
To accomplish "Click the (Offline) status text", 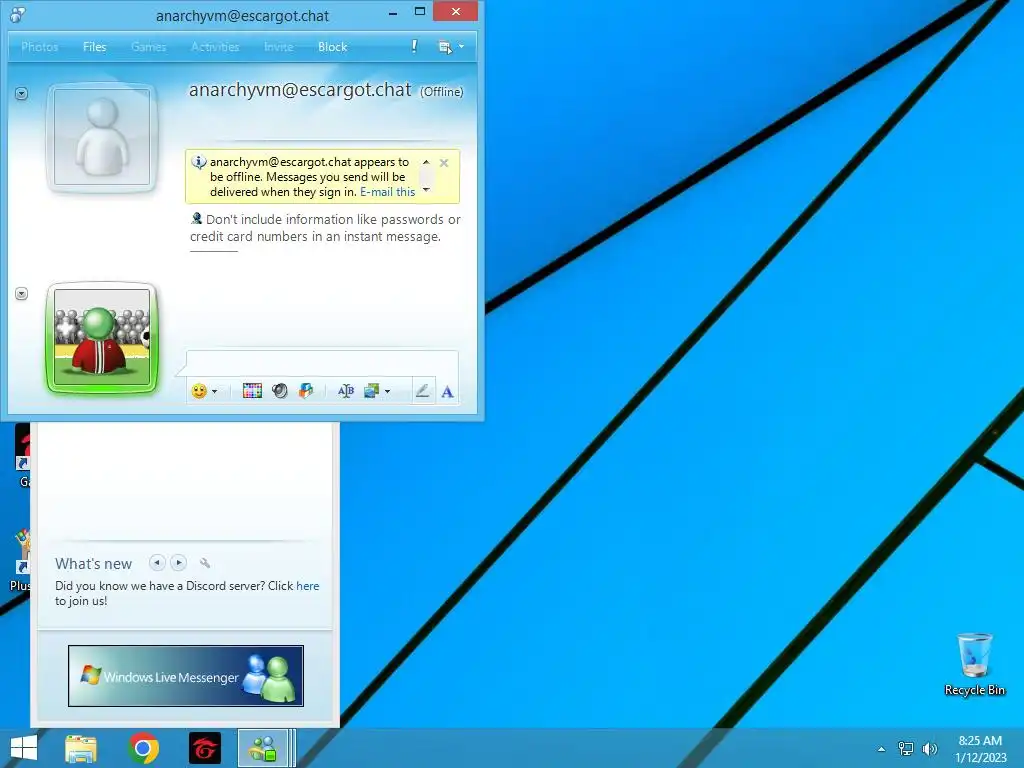I will (441, 92).
